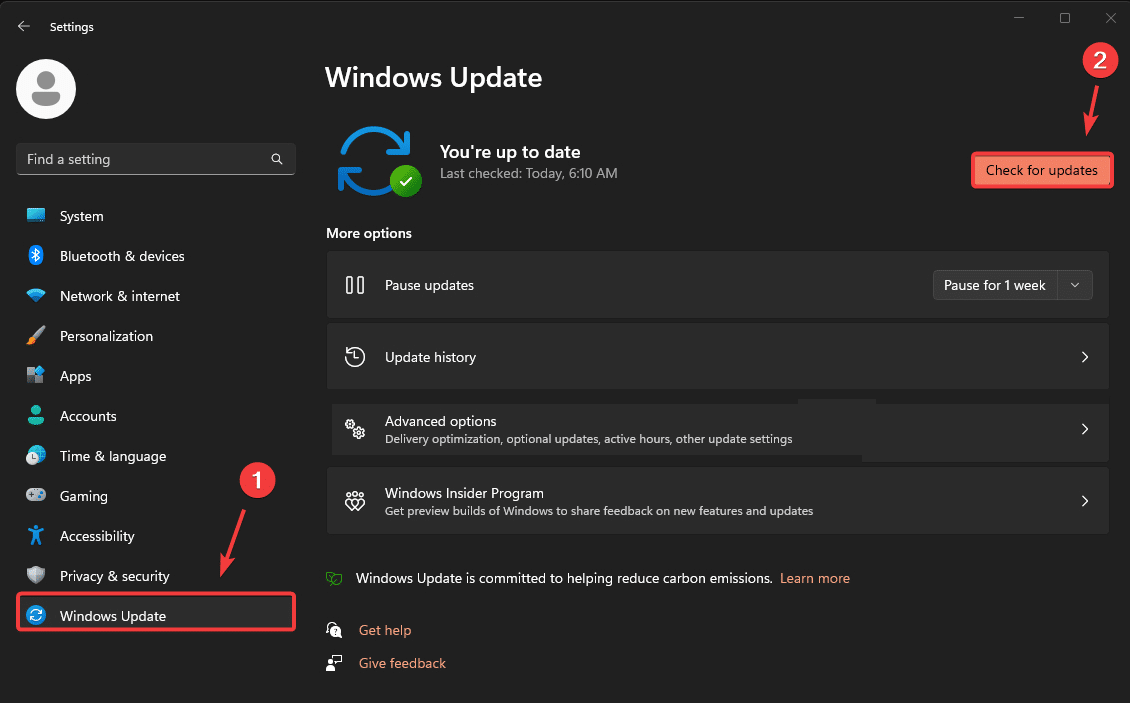Go to Time & language settings

click(x=112, y=456)
